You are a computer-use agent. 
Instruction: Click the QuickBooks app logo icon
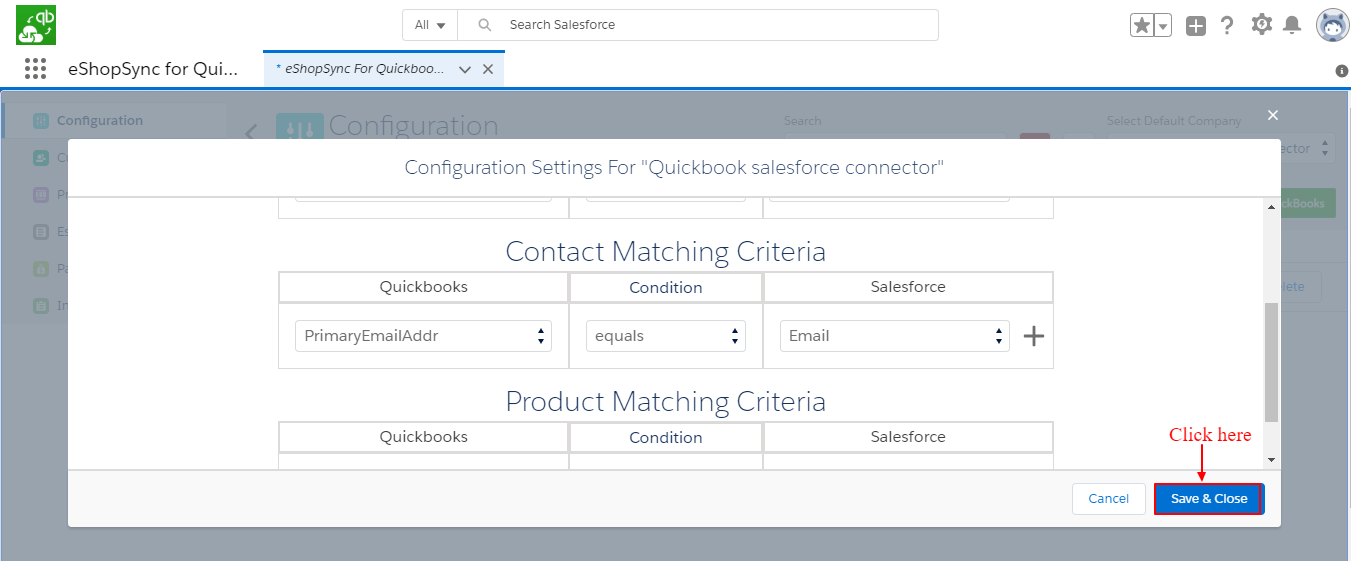pyautogui.click(x=36, y=25)
